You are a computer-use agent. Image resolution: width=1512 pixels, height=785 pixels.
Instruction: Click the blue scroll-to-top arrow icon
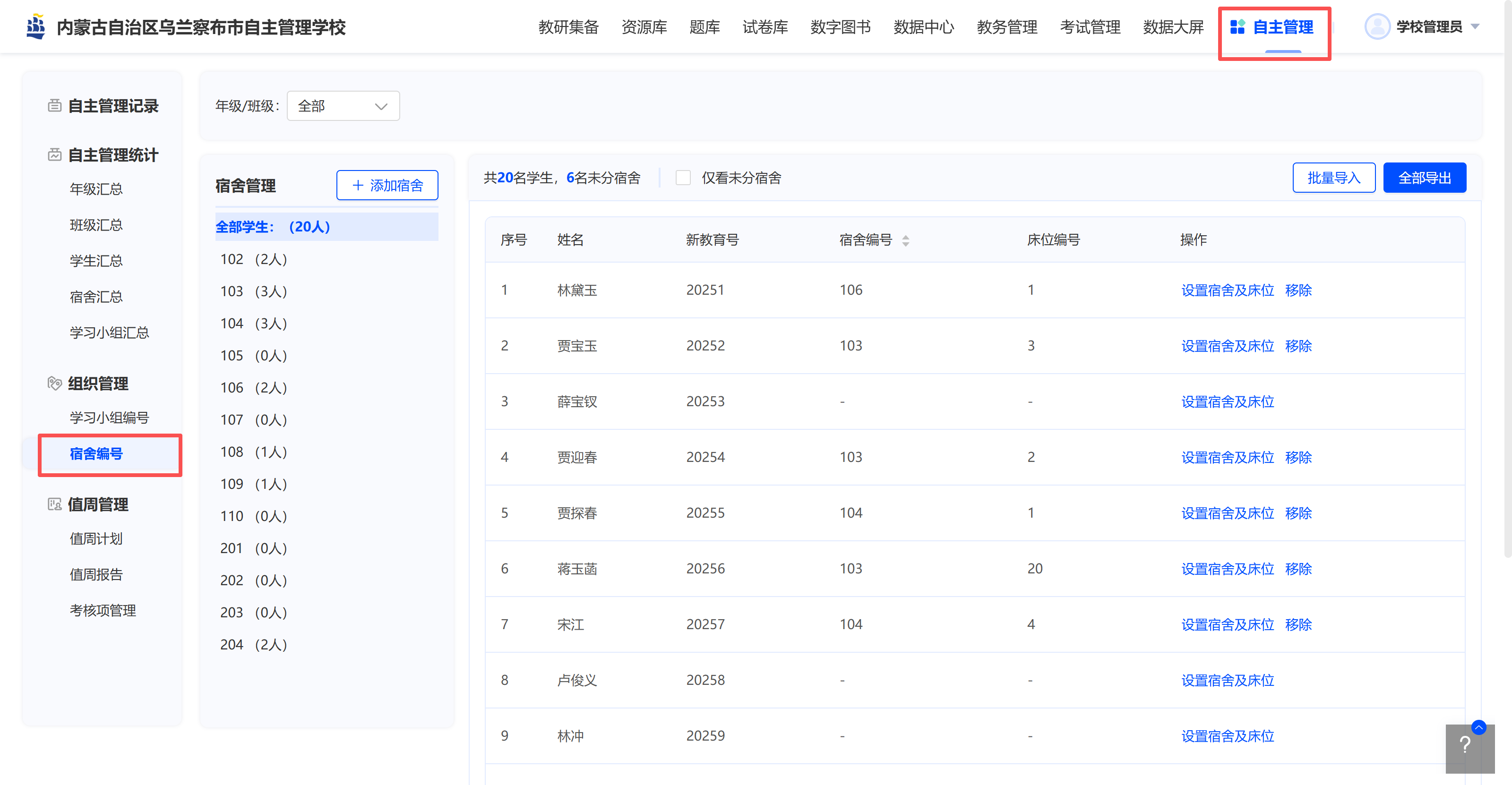[x=1478, y=727]
